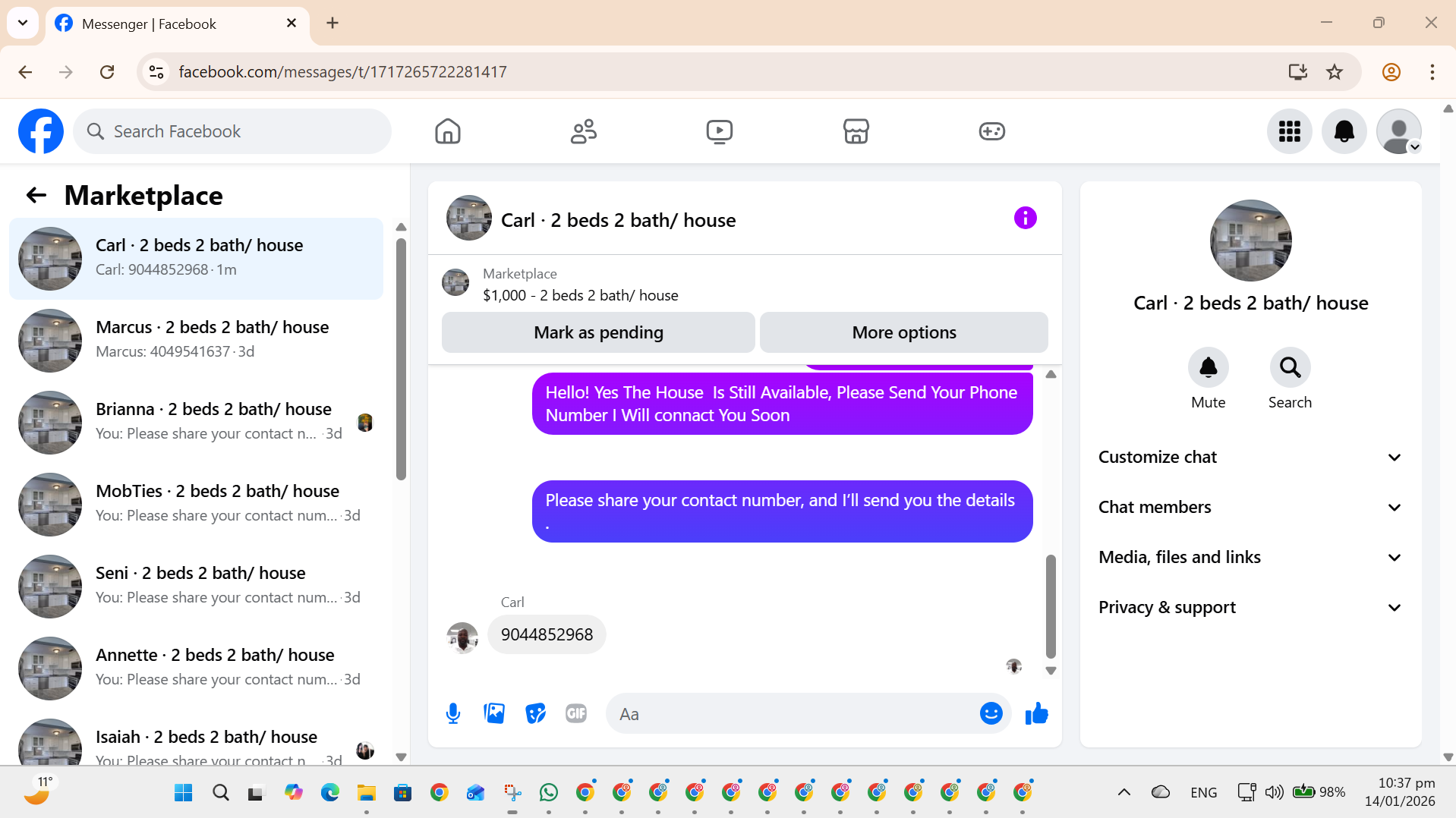Click Mark as pending button
This screenshot has width=1456, height=818.
coord(598,332)
